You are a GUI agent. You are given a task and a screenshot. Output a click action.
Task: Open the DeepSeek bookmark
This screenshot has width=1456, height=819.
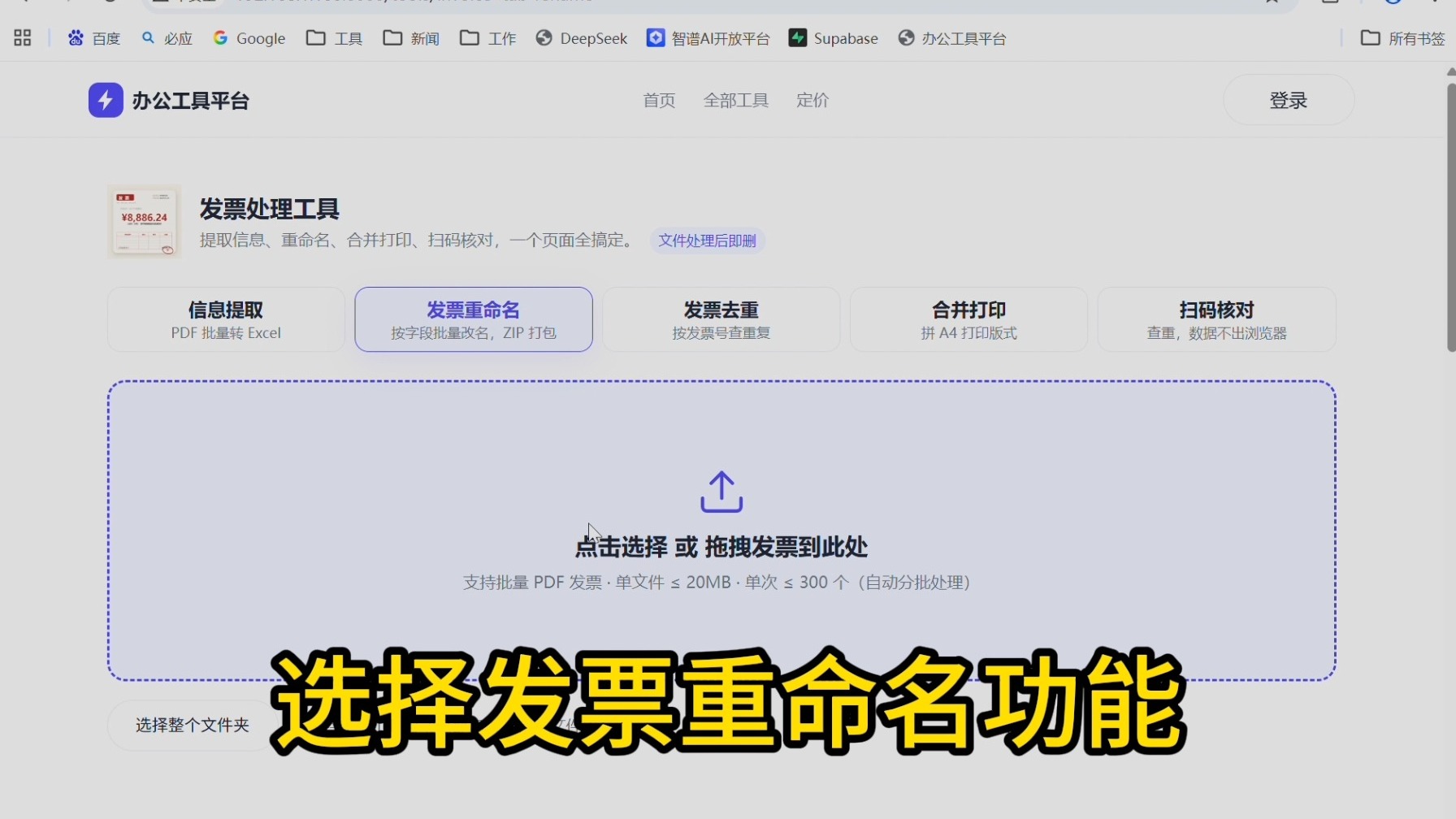(582, 38)
